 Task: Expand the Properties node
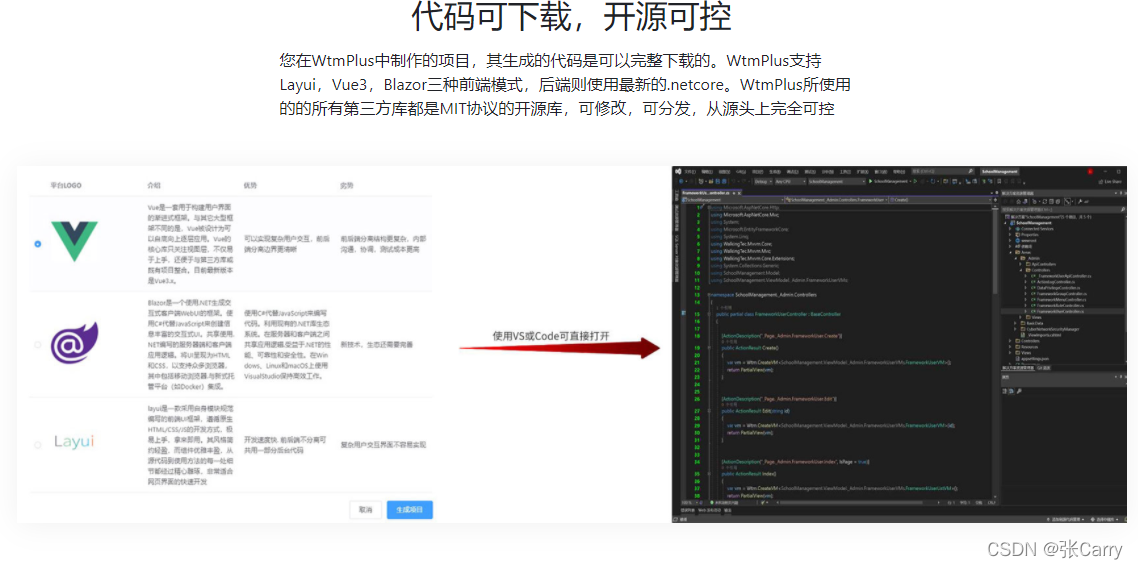[1010, 234]
